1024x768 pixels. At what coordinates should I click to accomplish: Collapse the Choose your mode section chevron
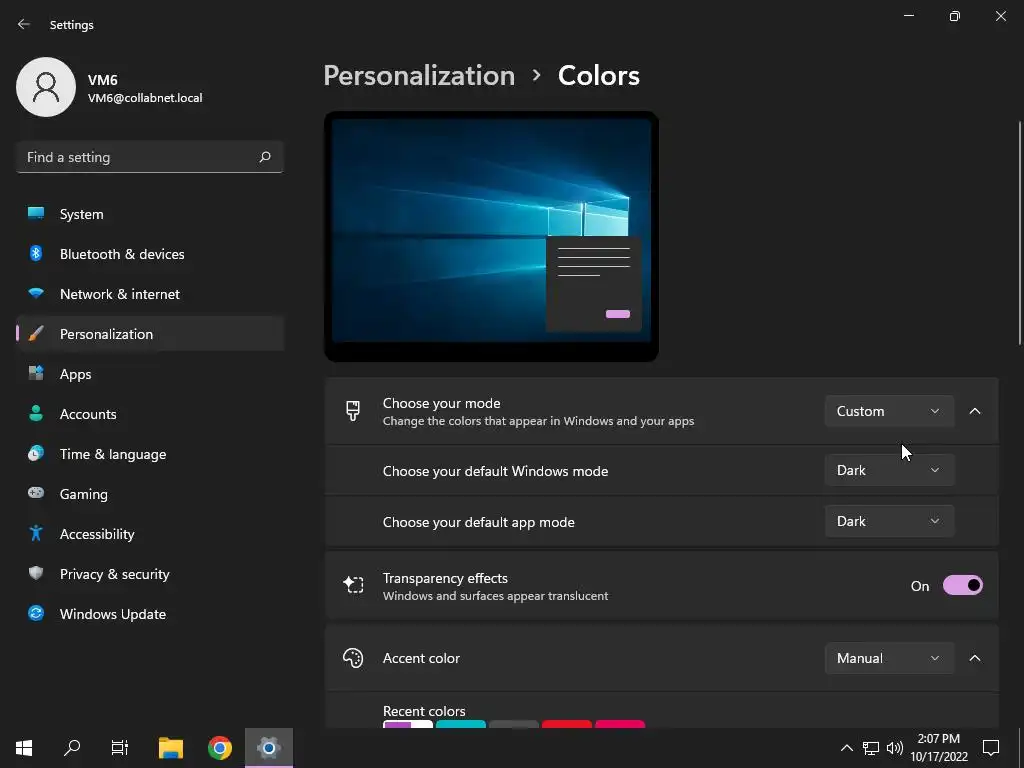point(975,411)
